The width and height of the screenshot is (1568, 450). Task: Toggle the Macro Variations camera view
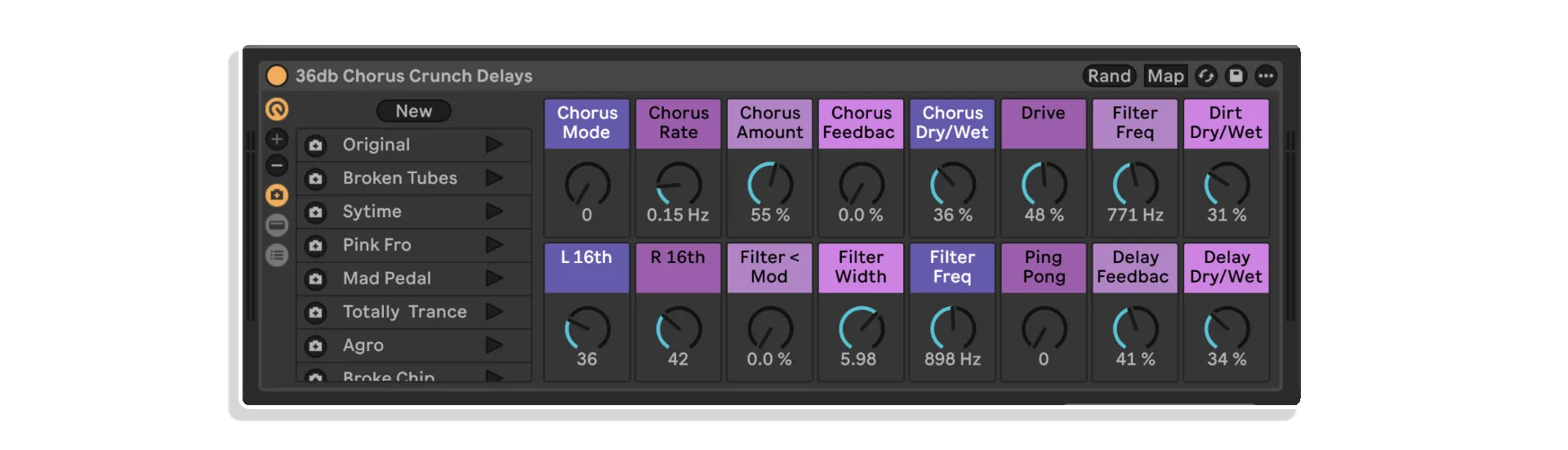coord(277,195)
